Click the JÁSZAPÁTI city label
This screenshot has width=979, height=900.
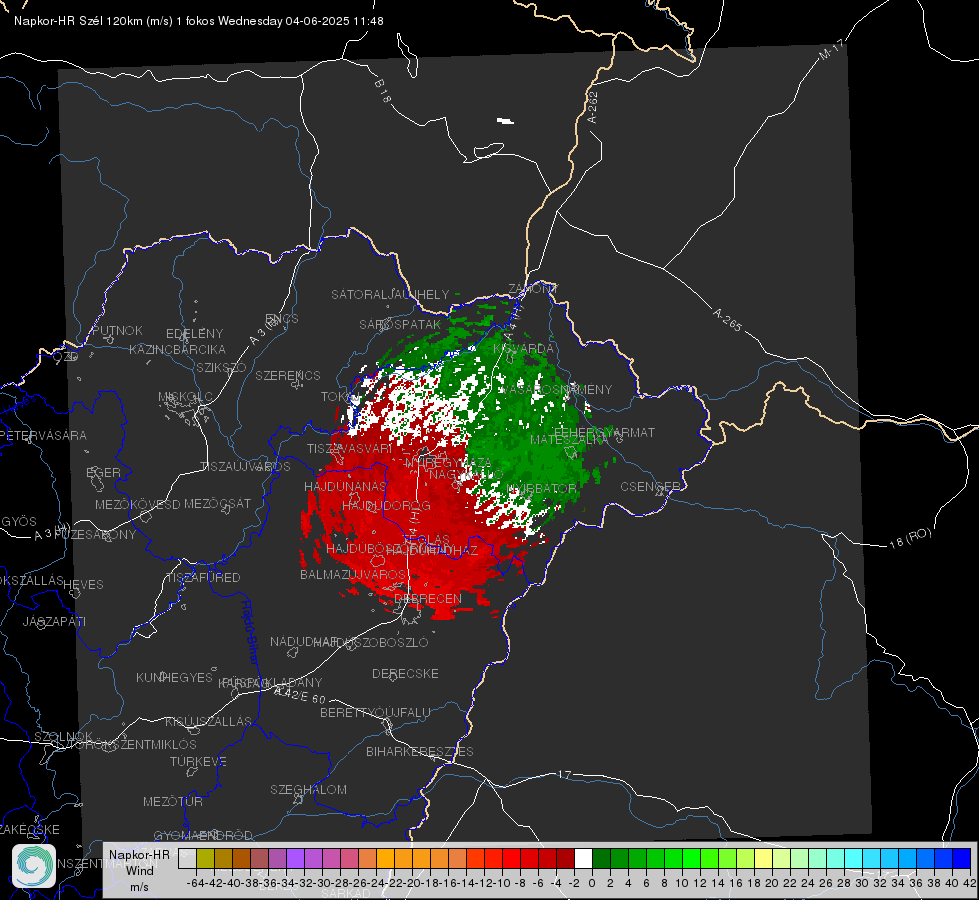click(x=54, y=621)
